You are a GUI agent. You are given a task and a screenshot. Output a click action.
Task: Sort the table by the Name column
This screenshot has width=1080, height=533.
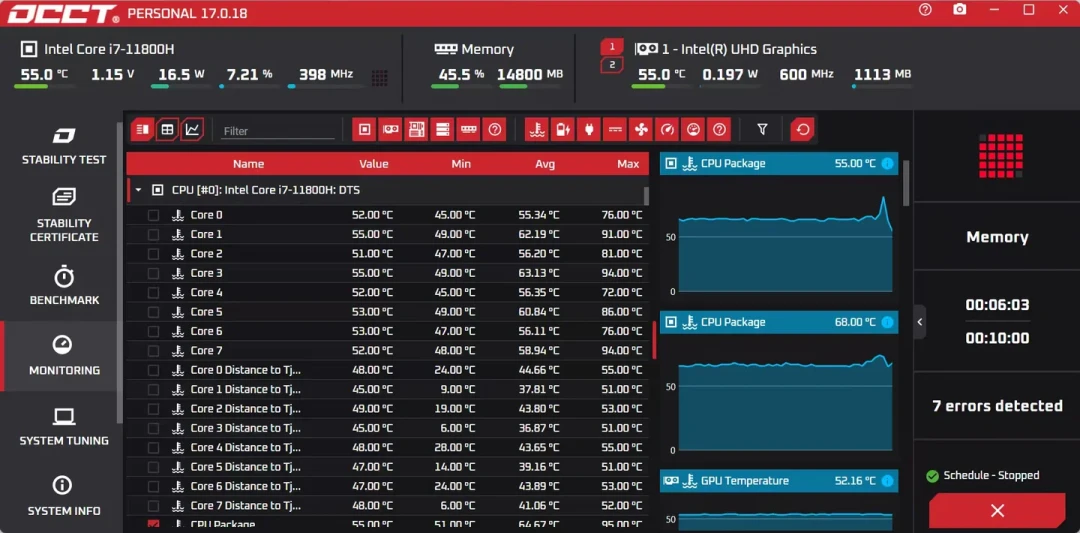coord(248,164)
